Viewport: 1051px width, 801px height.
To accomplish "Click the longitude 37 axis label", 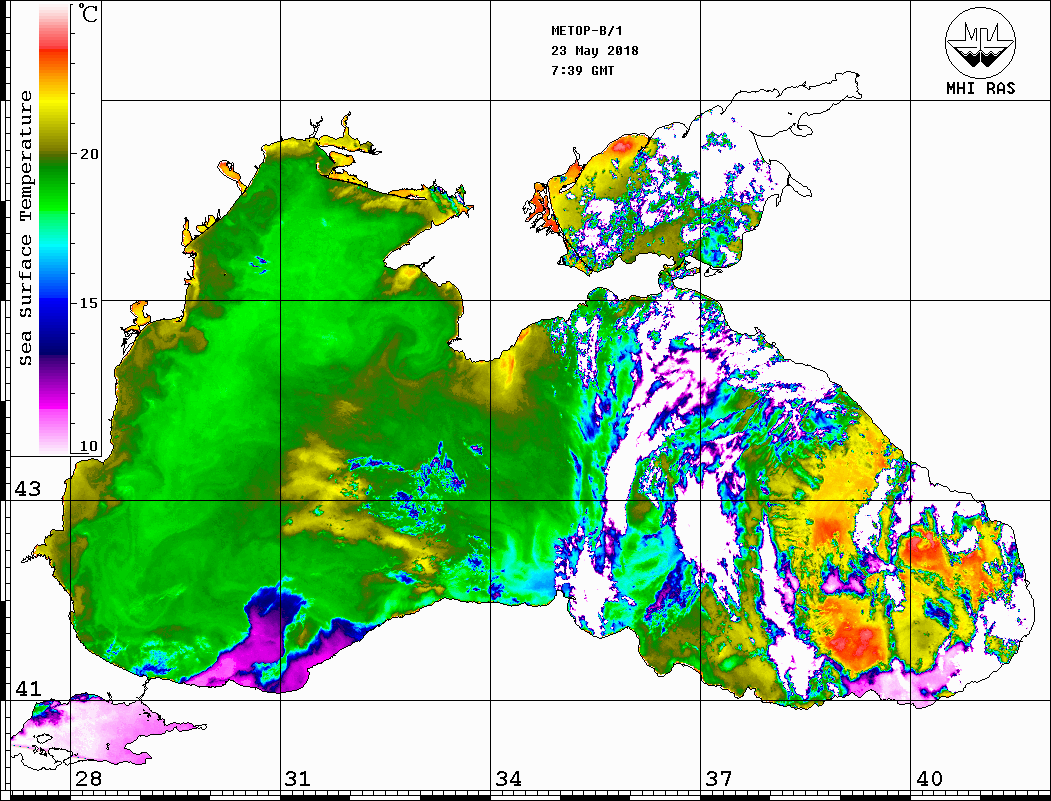I will click(719, 779).
